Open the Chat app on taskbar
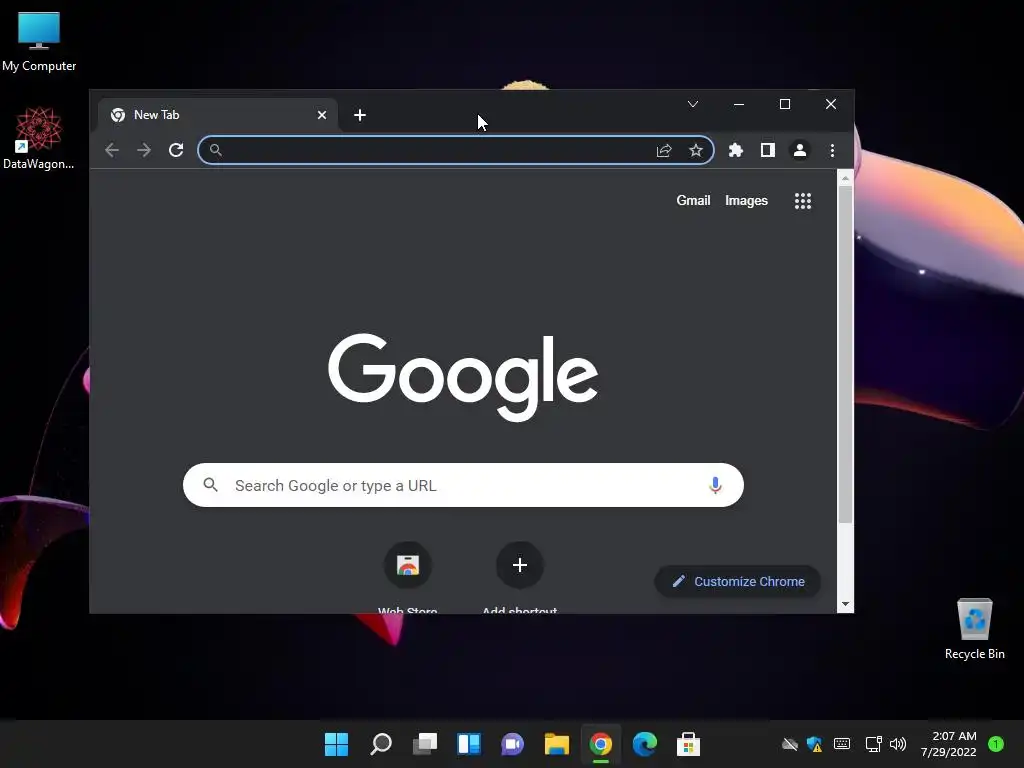The height and width of the screenshot is (768, 1024). tap(513, 744)
